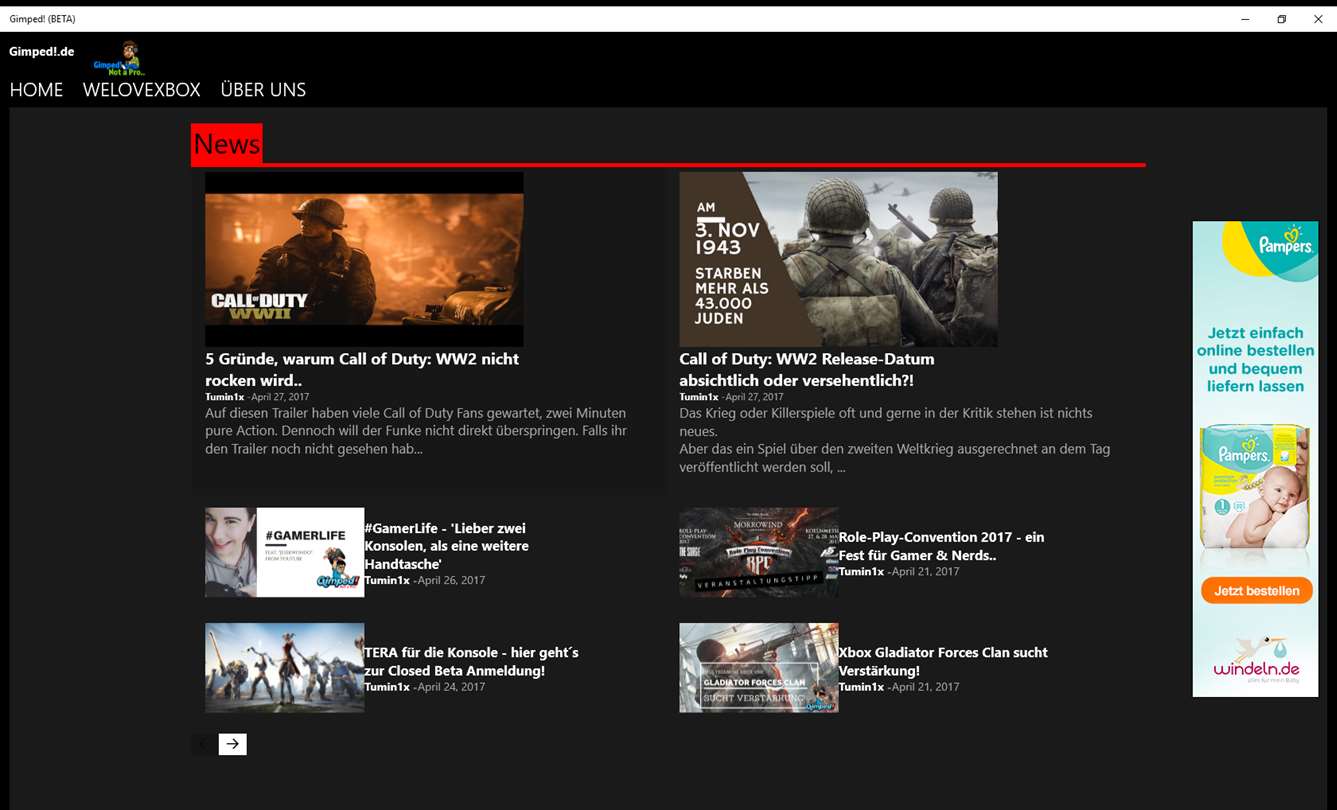This screenshot has width=1337, height=810.
Task: Close the Gimped! (BETA) window
Action: click(1318, 19)
